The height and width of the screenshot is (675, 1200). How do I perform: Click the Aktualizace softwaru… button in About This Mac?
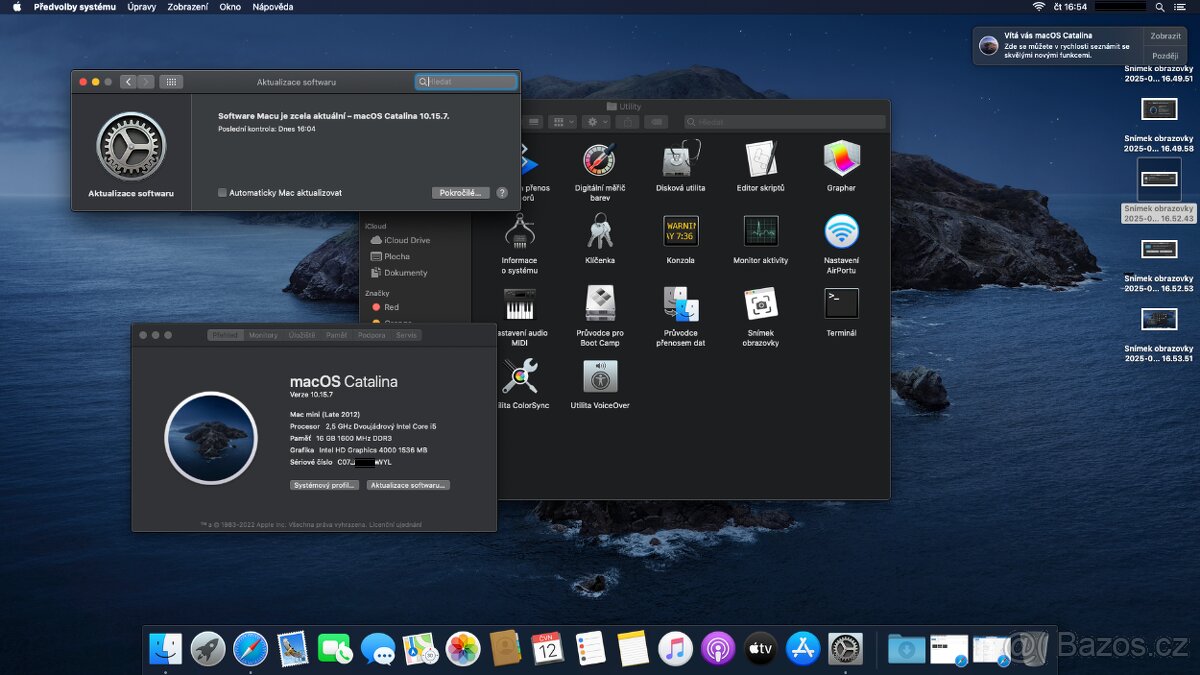408,485
